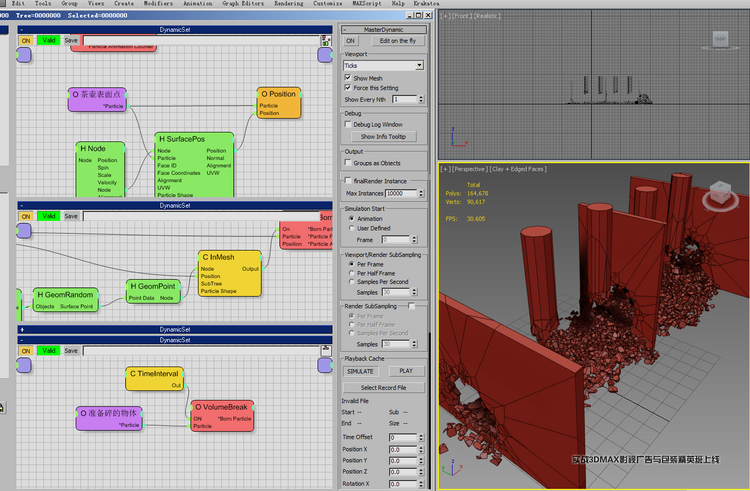Open the Graph Editors menu

coord(243,3)
